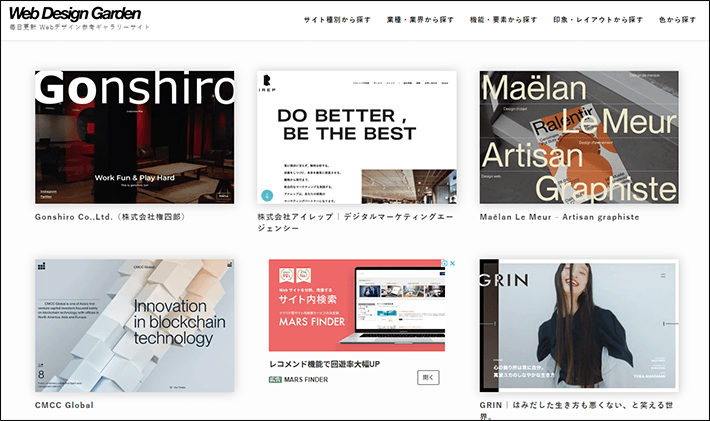Follow the Gonshiro Co.,Ltd.（株式会社権四郎） caption link
Screen dimensions: 710x421
click(x=110, y=217)
